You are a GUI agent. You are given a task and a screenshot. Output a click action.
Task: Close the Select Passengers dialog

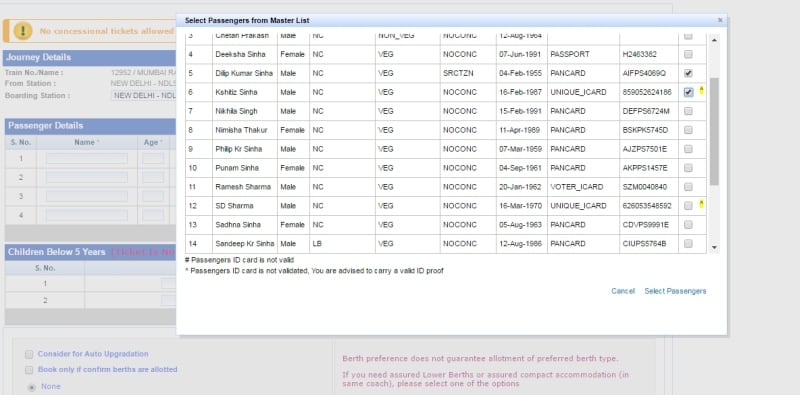[720, 20]
